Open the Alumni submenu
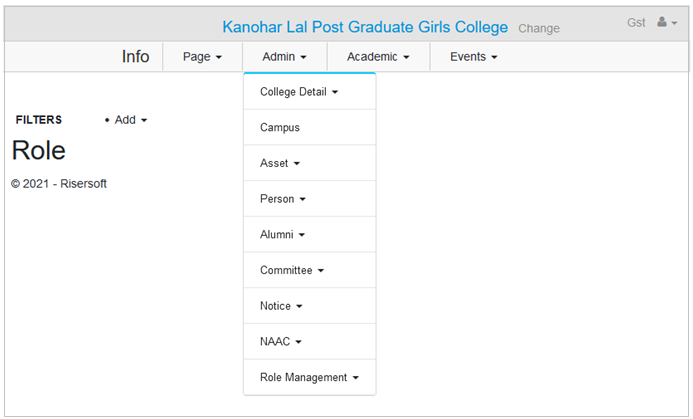Screen dimensions: 693x419 tap(309, 235)
